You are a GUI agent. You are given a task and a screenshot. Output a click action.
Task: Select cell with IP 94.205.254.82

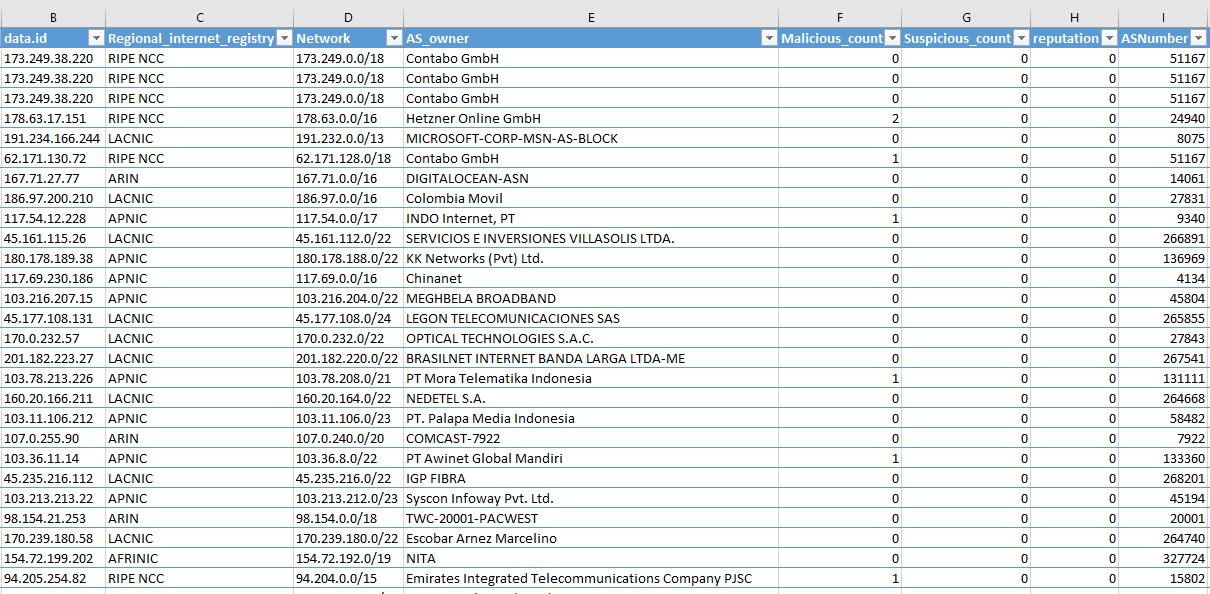[53, 578]
